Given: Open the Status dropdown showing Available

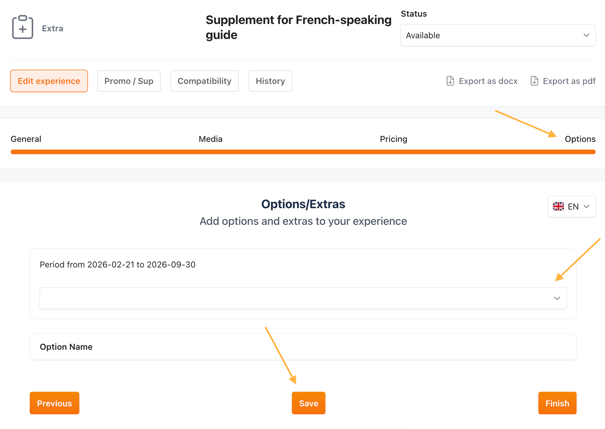Looking at the screenshot, I should [497, 35].
